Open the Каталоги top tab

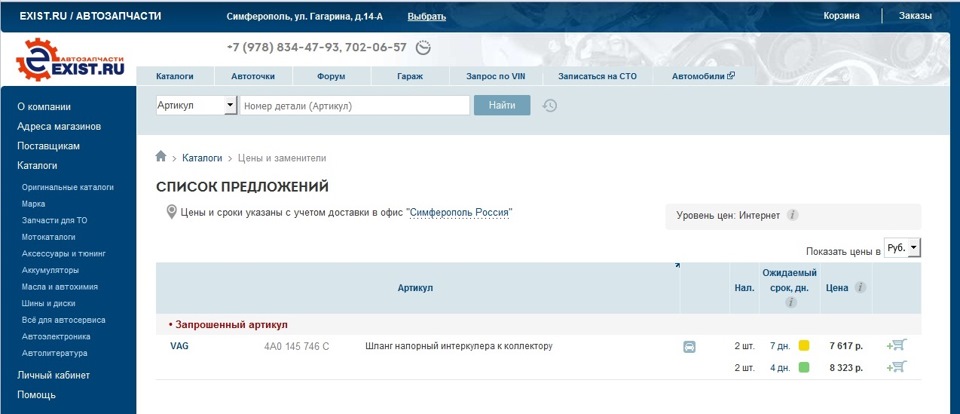(x=174, y=77)
